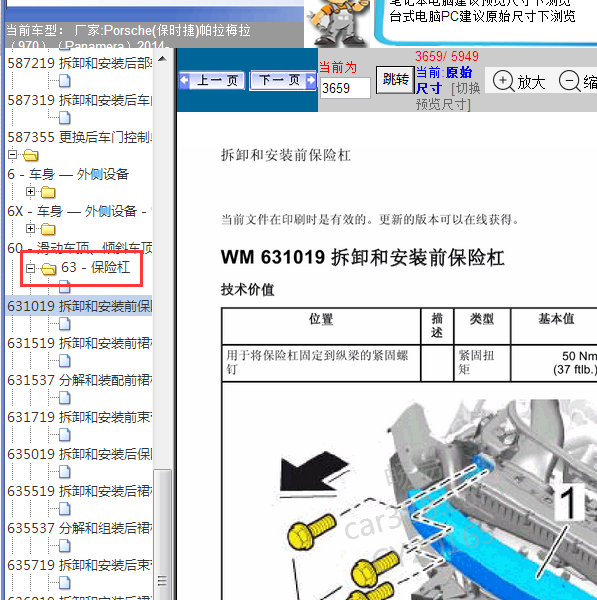Select tree item 635519 拆卸和安装后裙
Screen dimensions: 597x600
[x=80, y=491]
